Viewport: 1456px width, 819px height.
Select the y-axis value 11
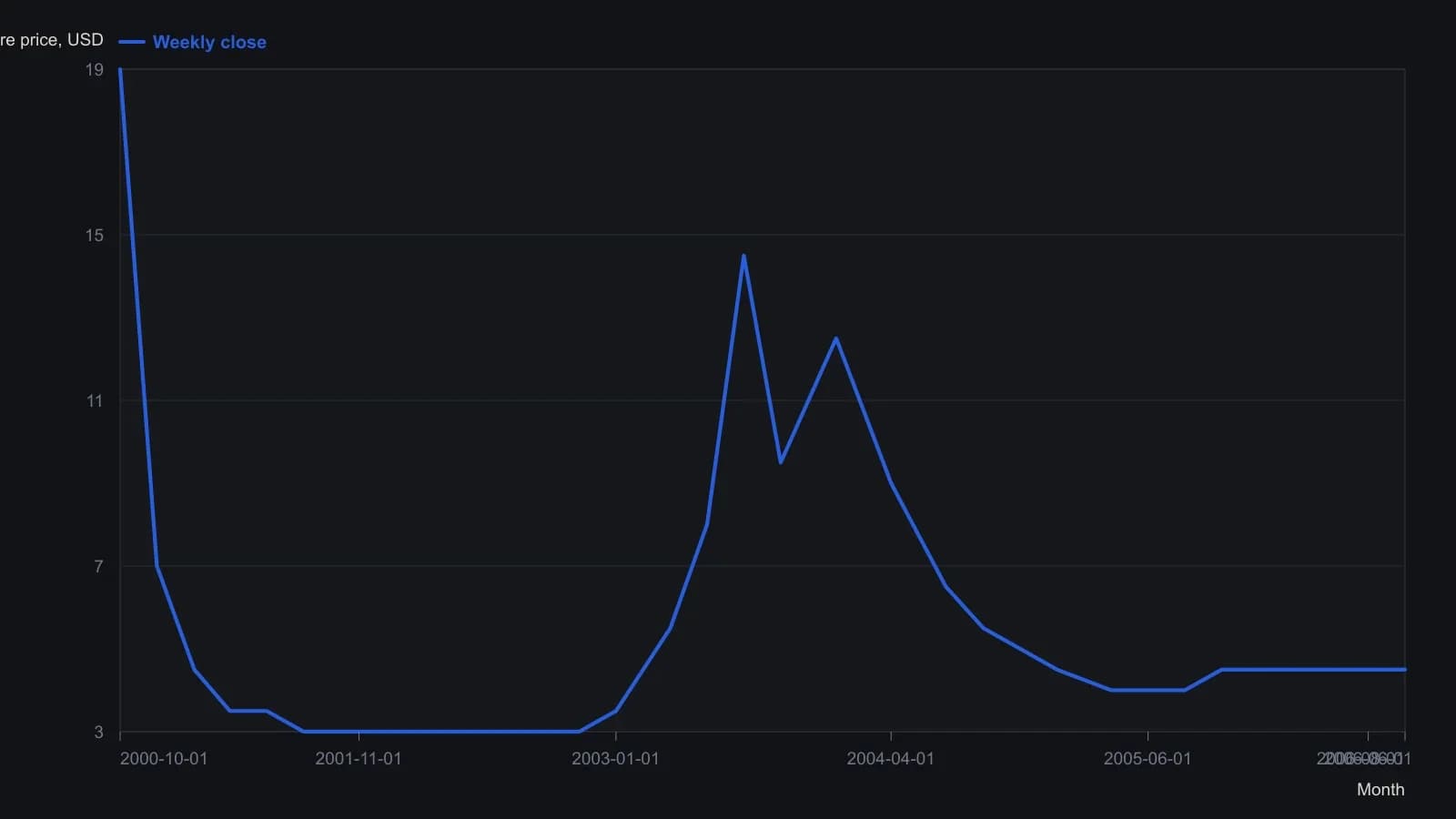pyautogui.click(x=95, y=401)
